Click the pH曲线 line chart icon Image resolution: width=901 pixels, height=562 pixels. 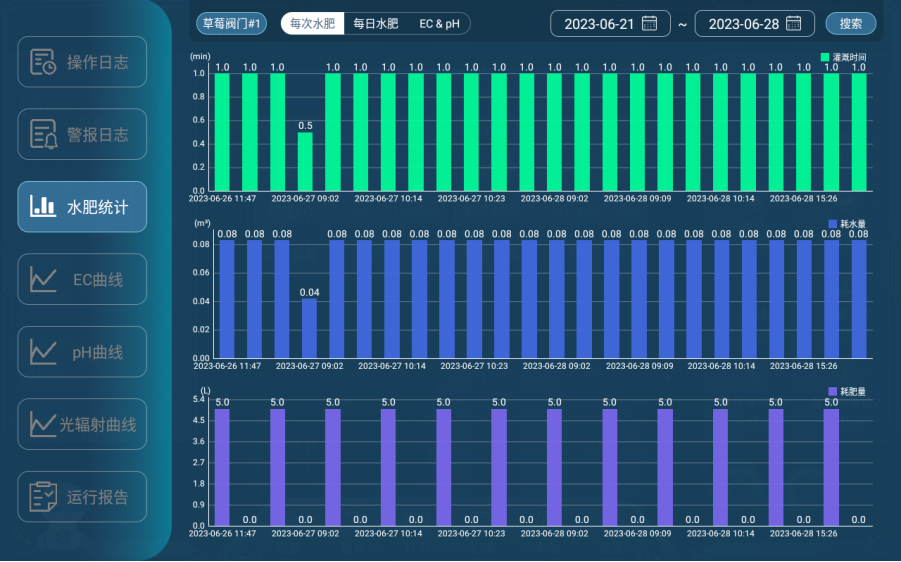pos(43,352)
